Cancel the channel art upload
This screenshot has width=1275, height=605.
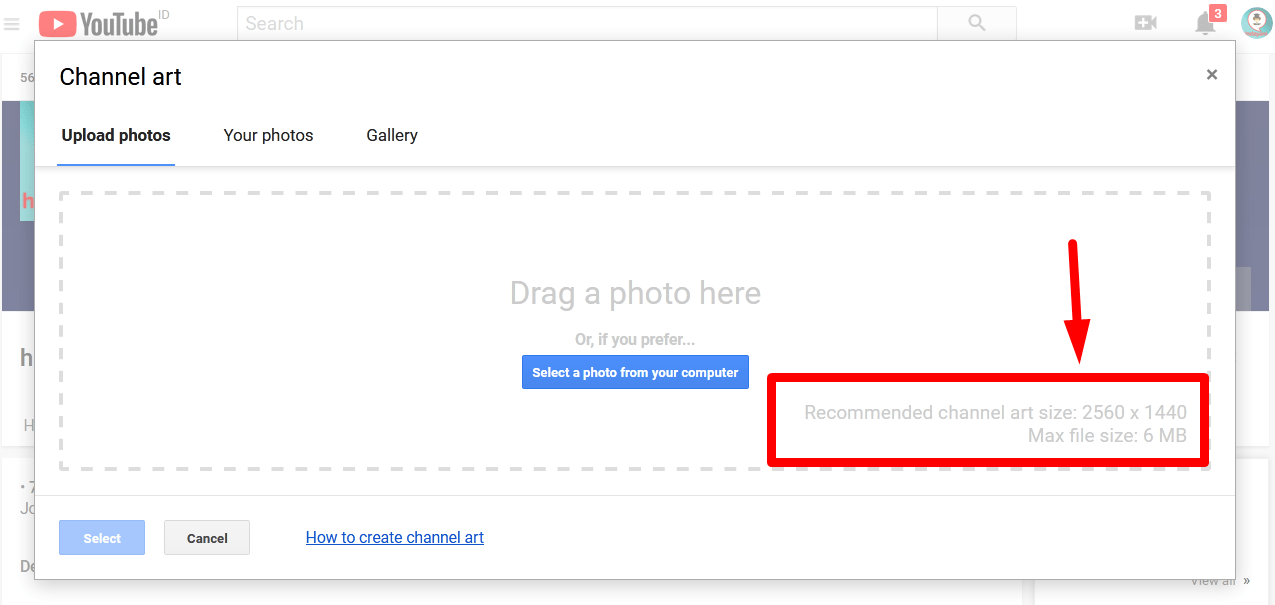(207, 538)
